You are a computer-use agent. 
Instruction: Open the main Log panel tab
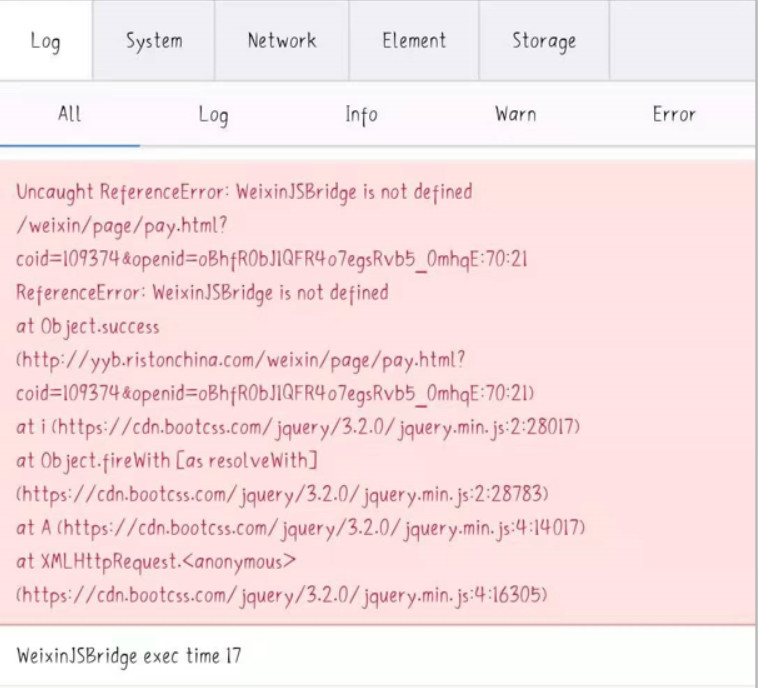pyautogui.click(x=46, y=41)
